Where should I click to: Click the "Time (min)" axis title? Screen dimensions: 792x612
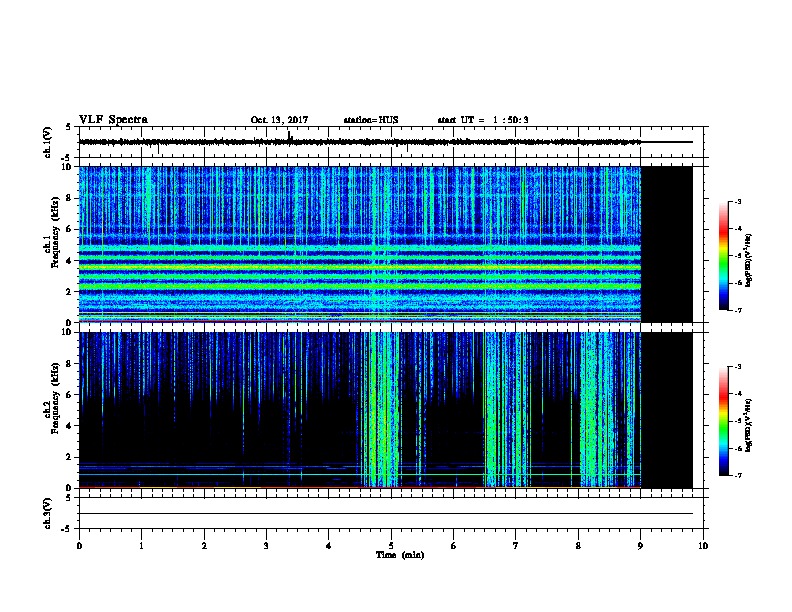pos(400,555)
